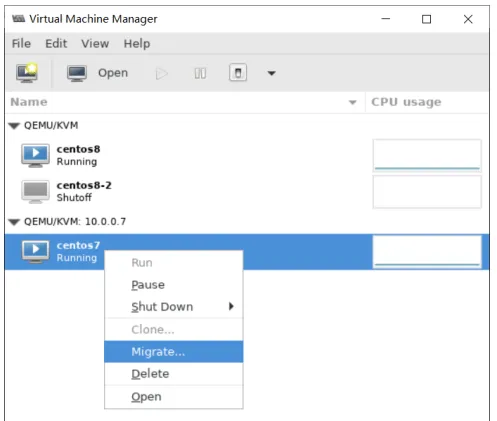Collapse the QEMU/KVM: 10.0.0.7 group
497x421 pixels.
(x=14, y=222)
